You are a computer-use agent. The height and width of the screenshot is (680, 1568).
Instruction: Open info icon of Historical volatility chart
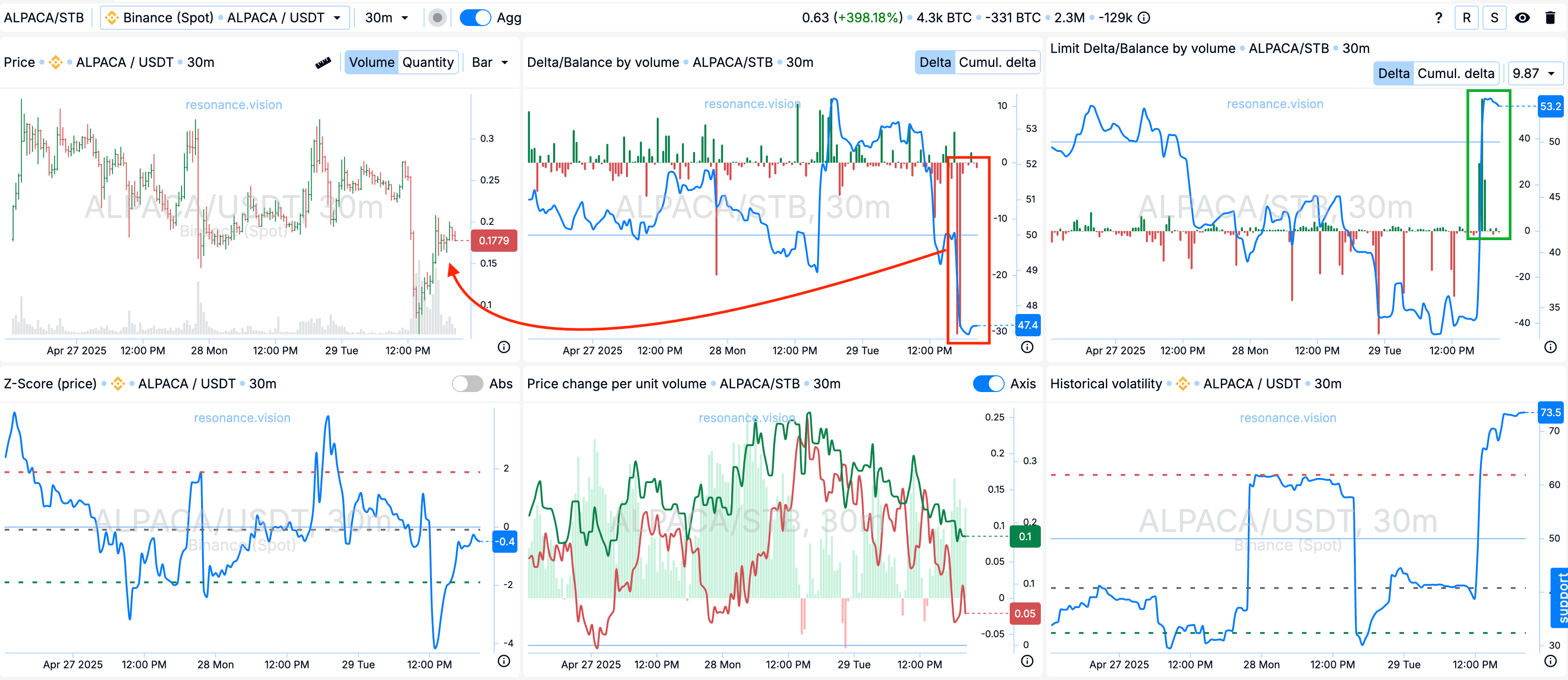pos(1550,661)
